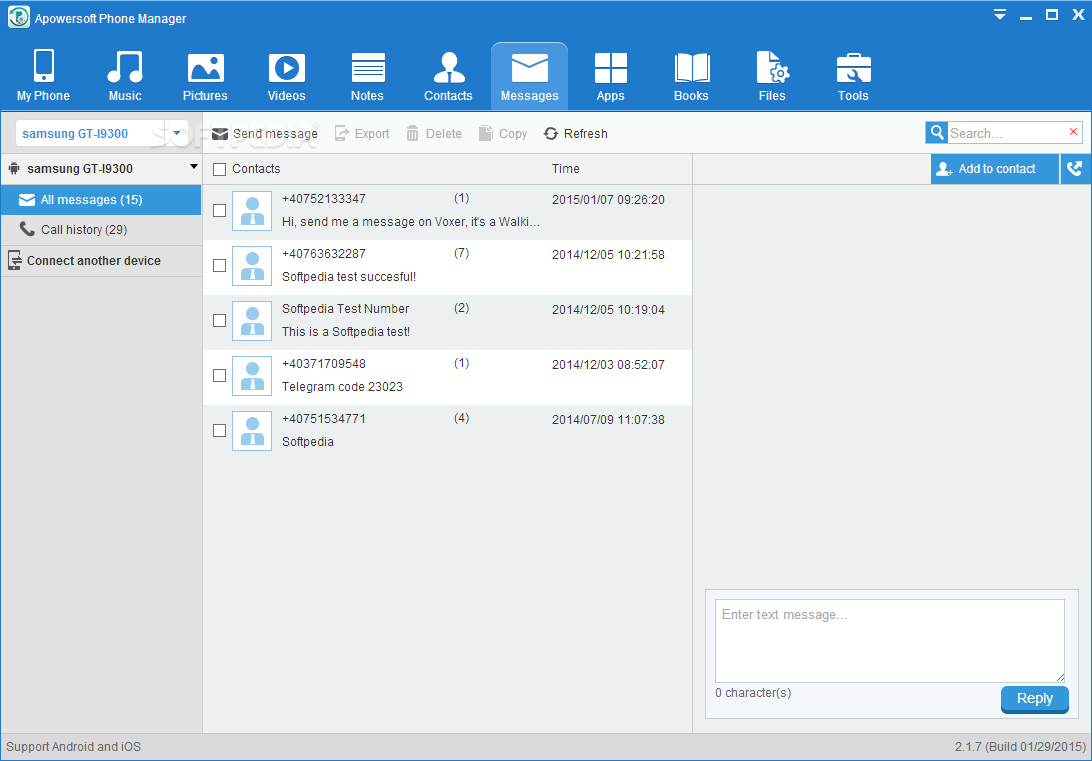Open the Tools section
Screen dimensions: 1092x761
[x=853, y=76]
